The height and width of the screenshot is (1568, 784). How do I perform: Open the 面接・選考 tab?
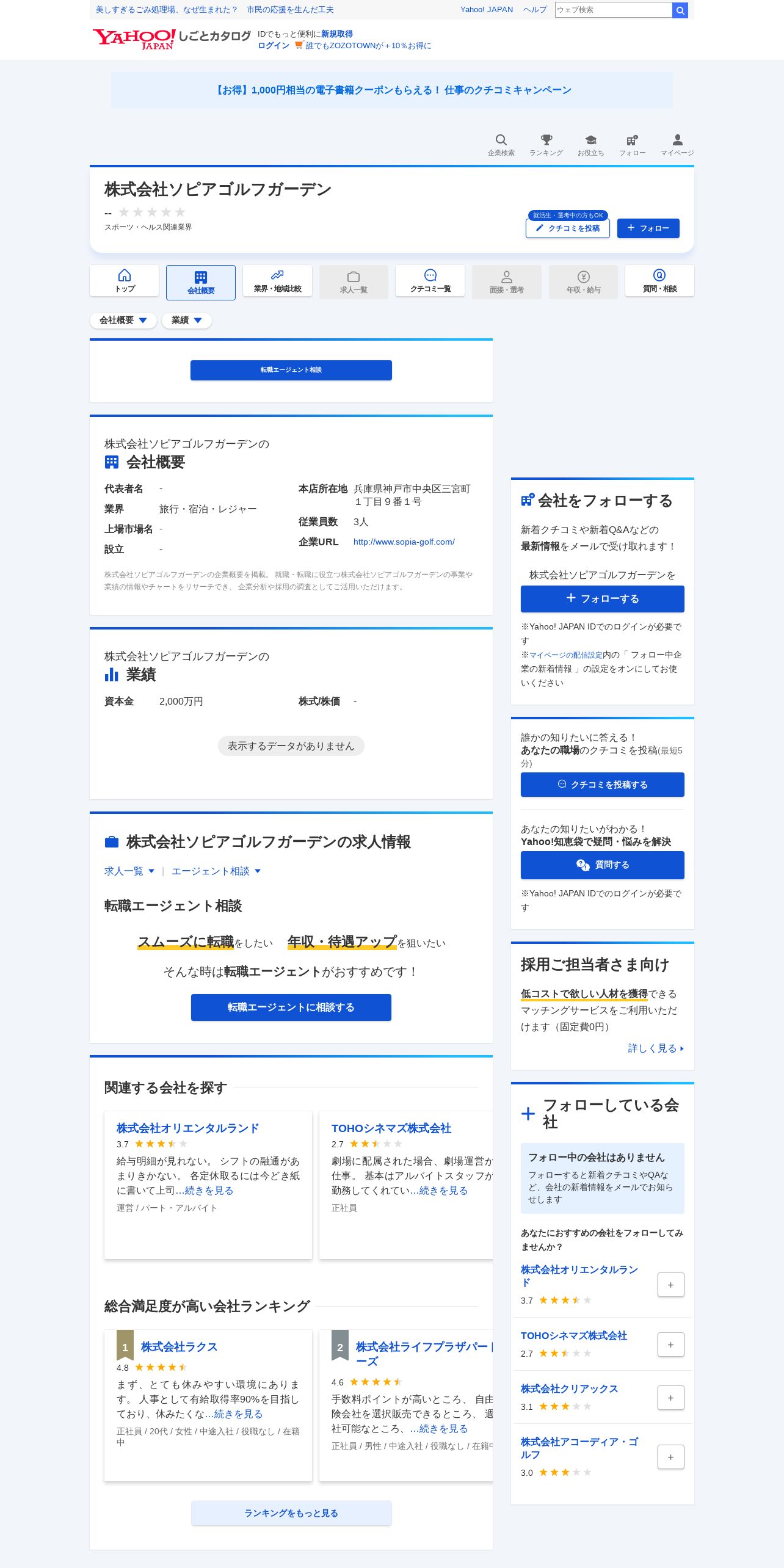tap(507, 281)
